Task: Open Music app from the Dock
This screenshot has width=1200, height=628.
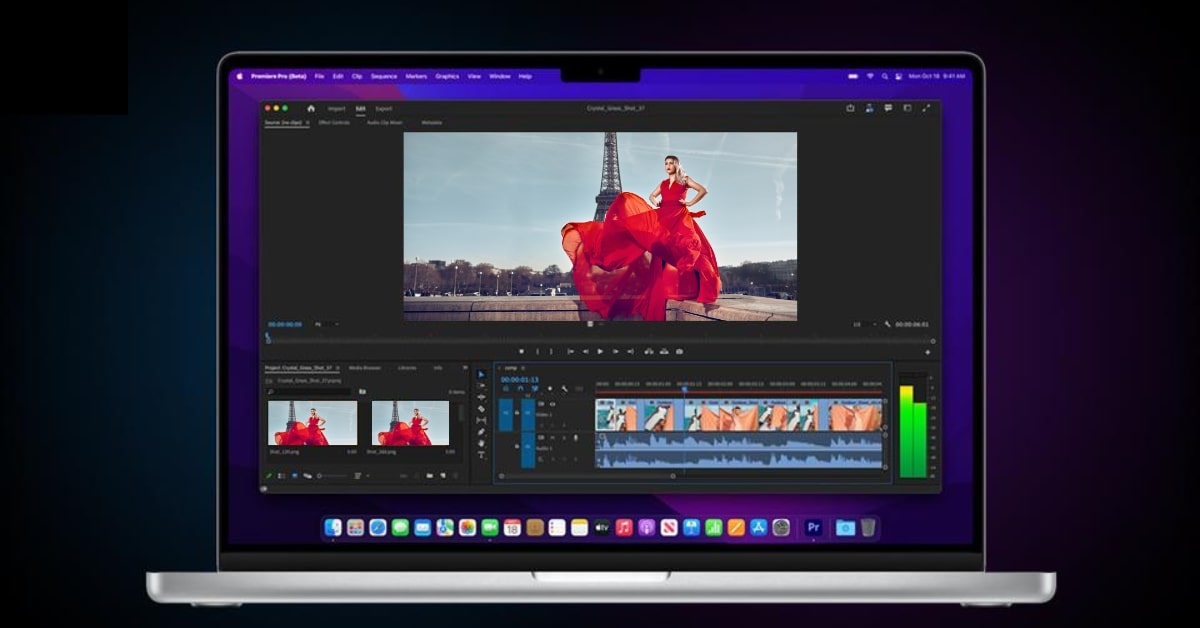Action: (x=624, y=527)
